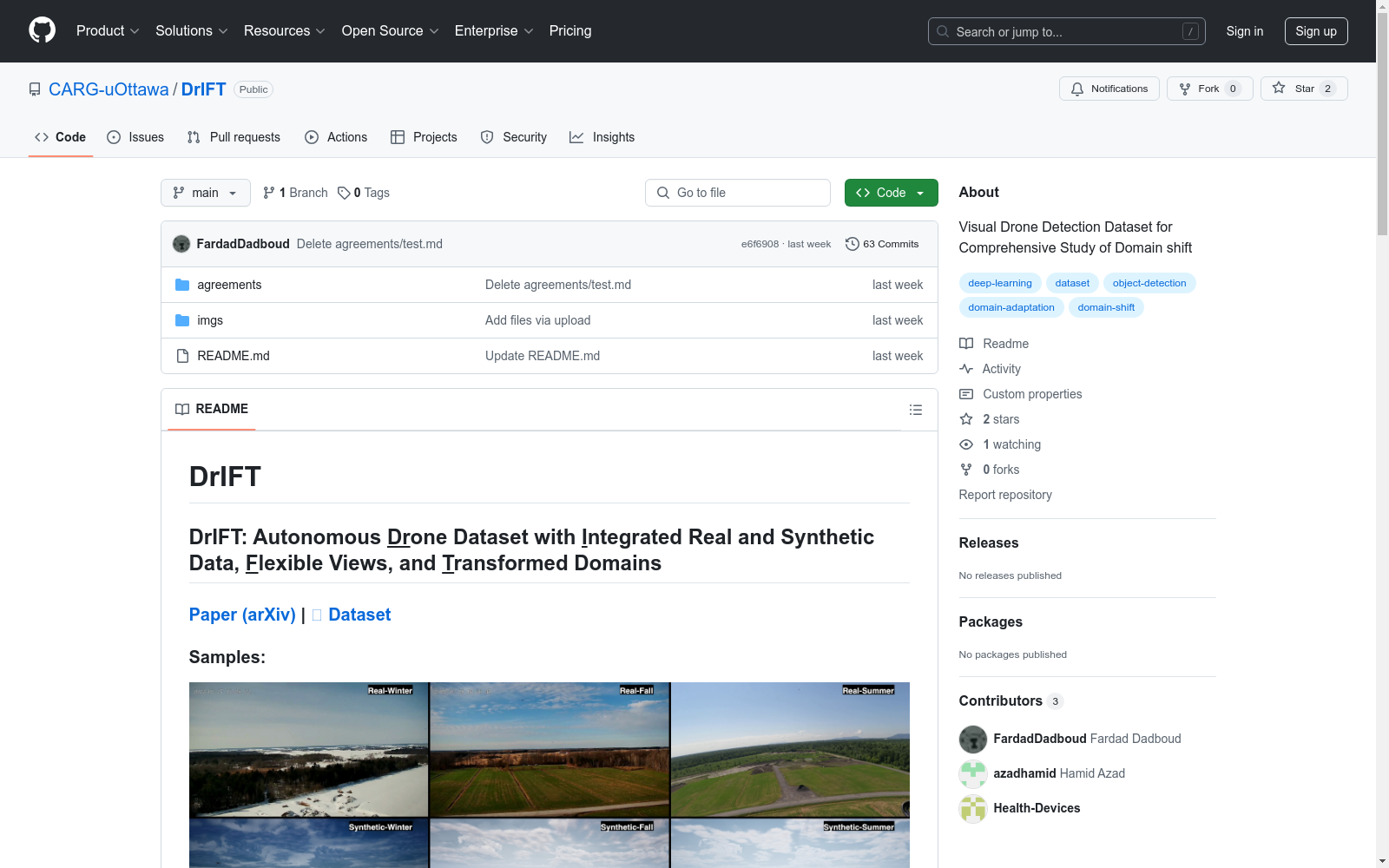
Task: Open the Paper (arXiv) link
Action: pyautogui.click(x=242, y=615)
